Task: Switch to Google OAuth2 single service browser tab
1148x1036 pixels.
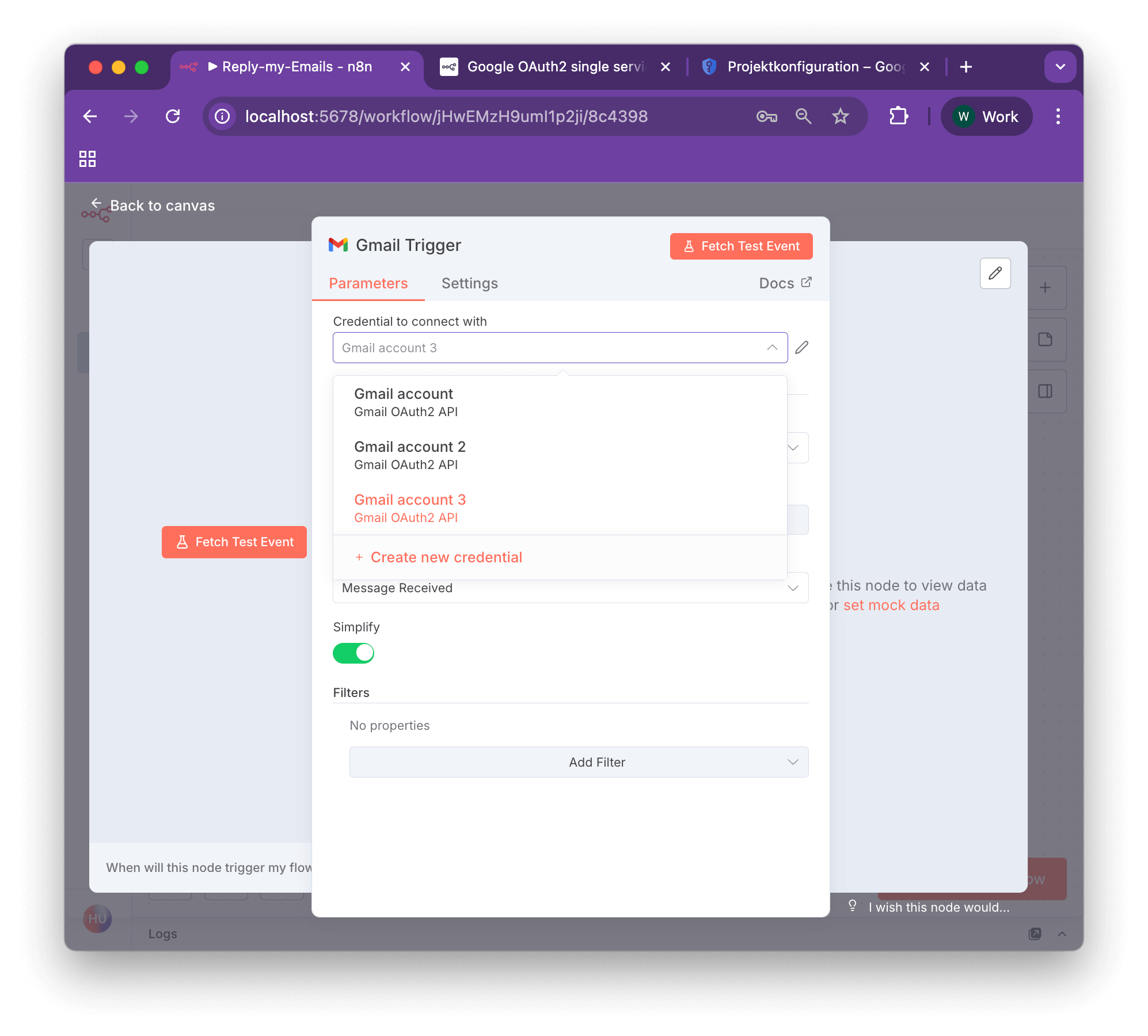Action: click(554, 67)
